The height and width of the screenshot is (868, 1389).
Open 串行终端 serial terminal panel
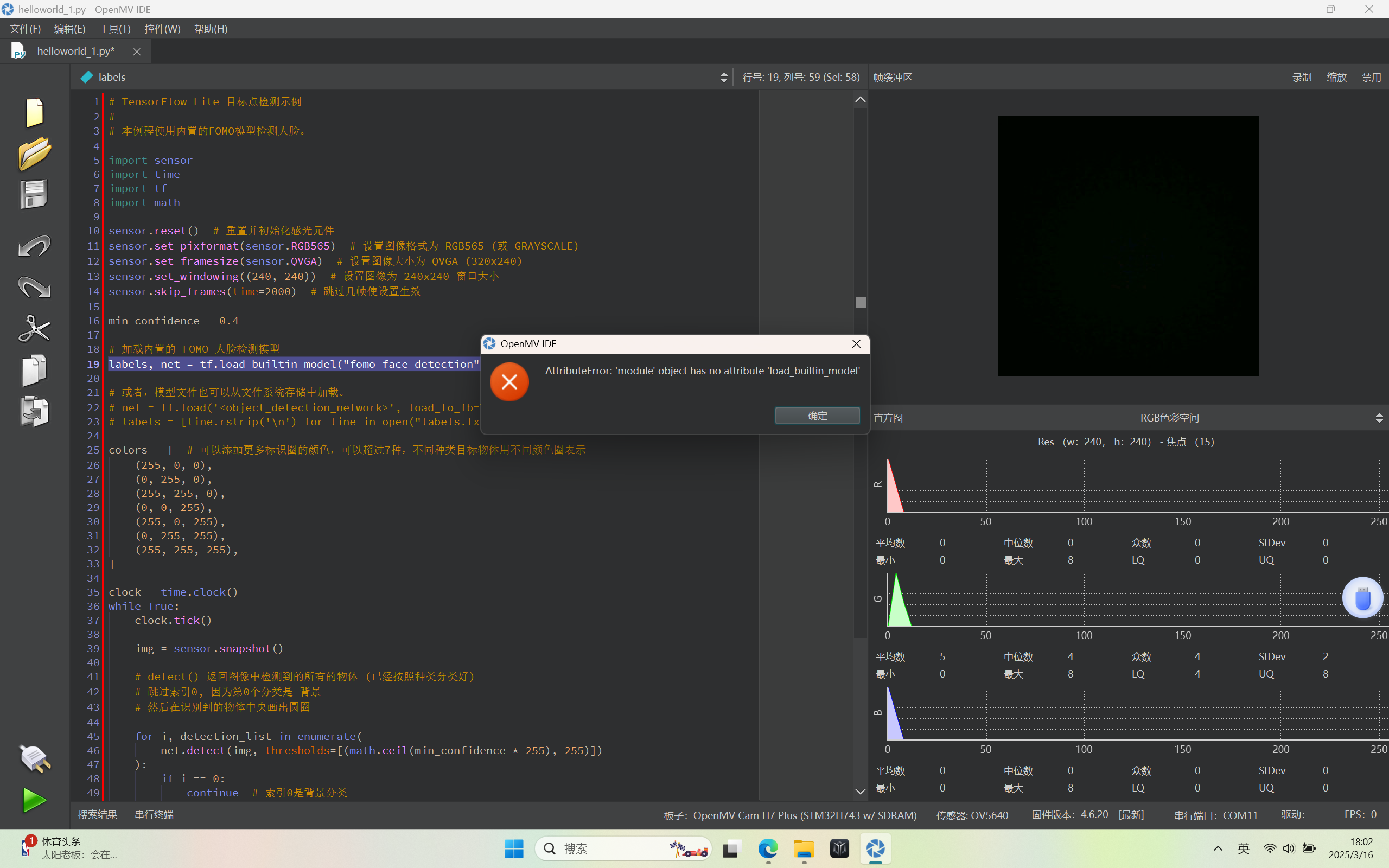pyautogui.click(x=154, y=815)
